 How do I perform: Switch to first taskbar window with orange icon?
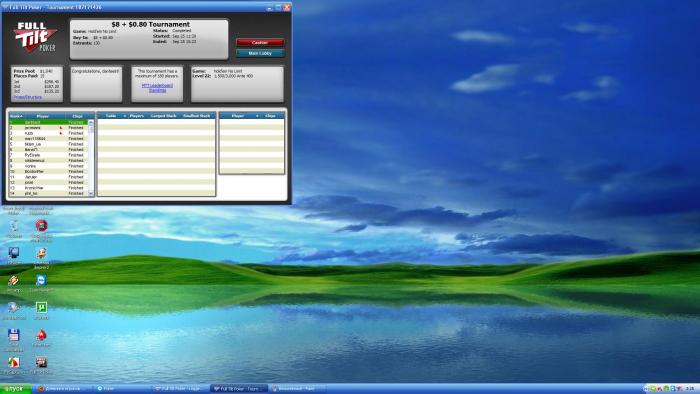(x=64, y=389)
